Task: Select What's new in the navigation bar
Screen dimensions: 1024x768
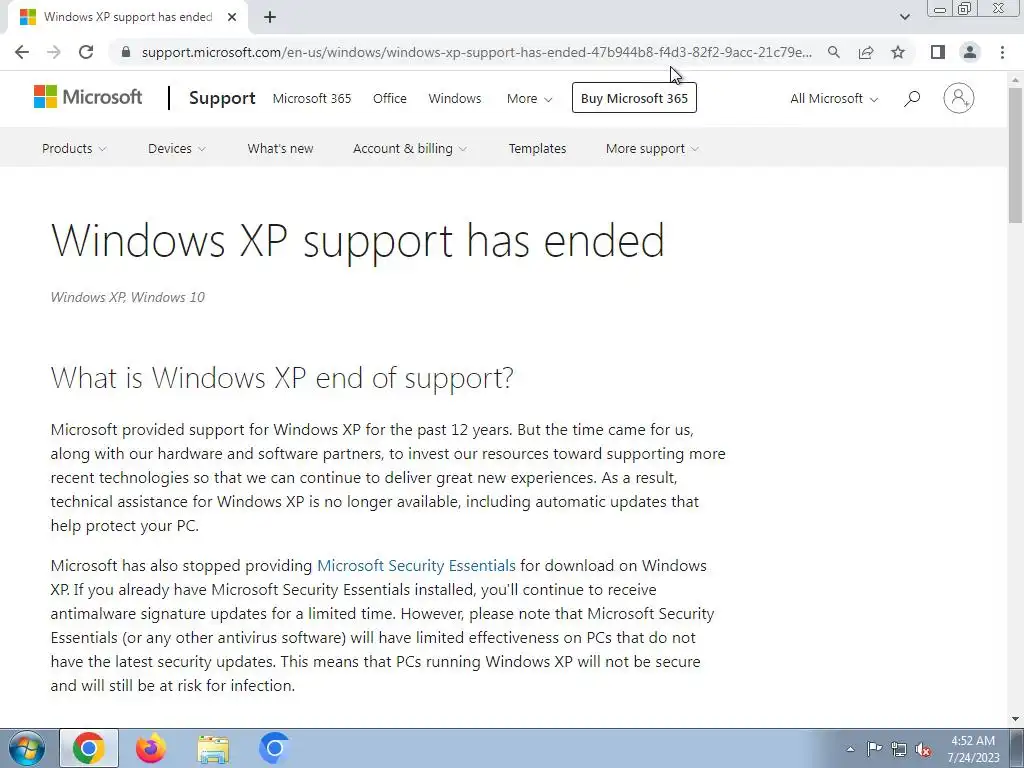Action: [x=280, y=148]
